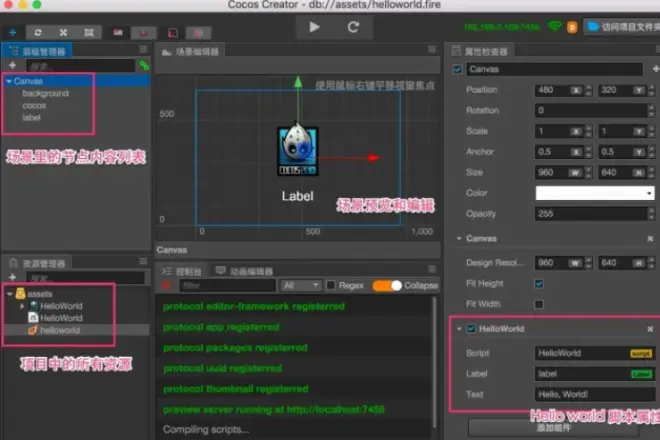Expand the HelloWorld image asset arrow
Viewport: 660px width, 440px height.
click(22, 306)
